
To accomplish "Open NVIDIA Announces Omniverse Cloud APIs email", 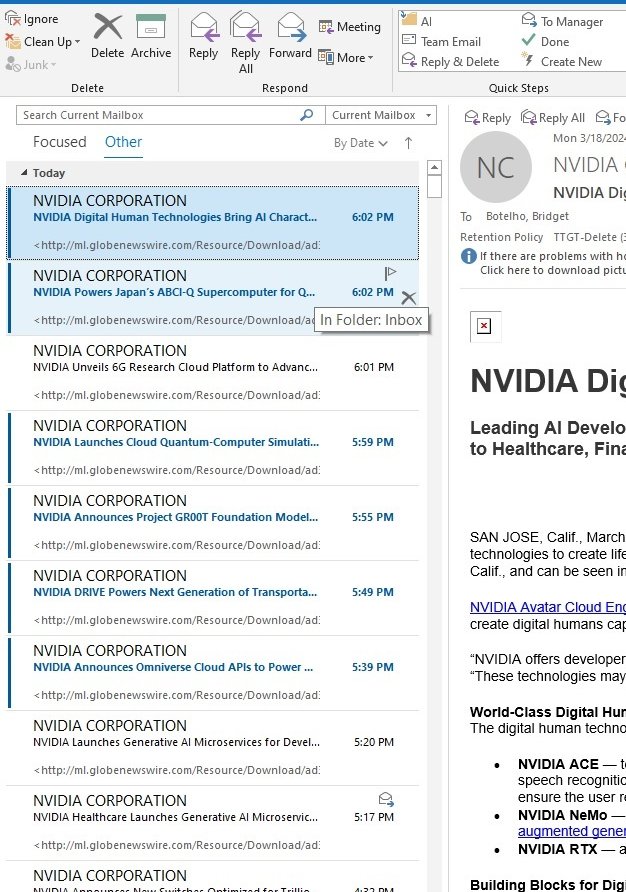I will (x=213, y=673).
